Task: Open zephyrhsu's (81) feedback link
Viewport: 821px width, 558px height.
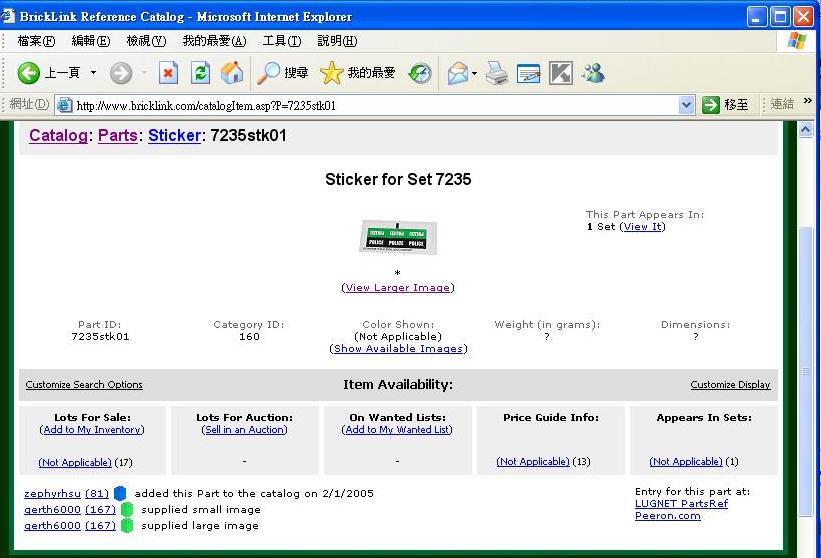Action: tap(97, 494)
